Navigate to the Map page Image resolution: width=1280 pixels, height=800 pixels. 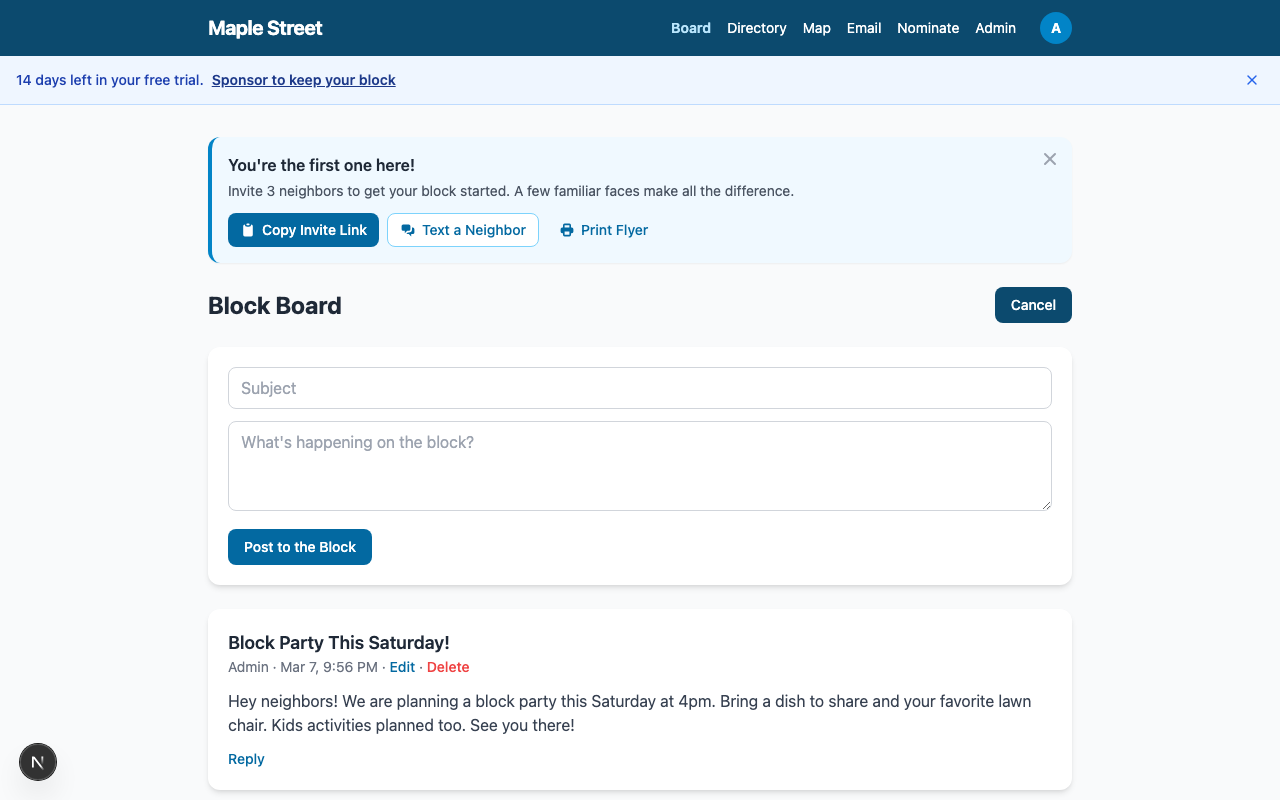pyautogui.click(x=816, y=28)
